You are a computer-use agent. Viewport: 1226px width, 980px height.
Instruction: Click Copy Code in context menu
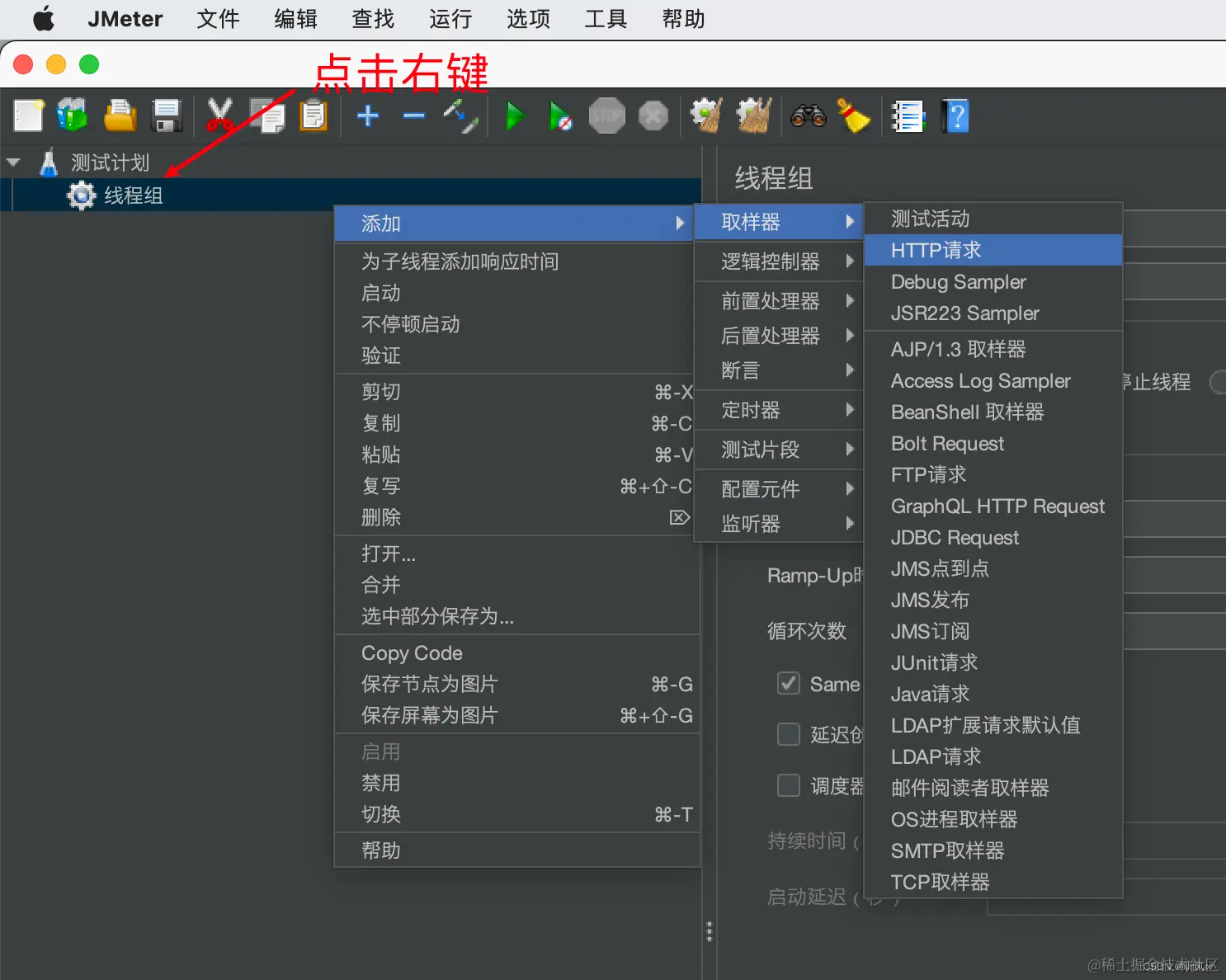coord(516,653)
